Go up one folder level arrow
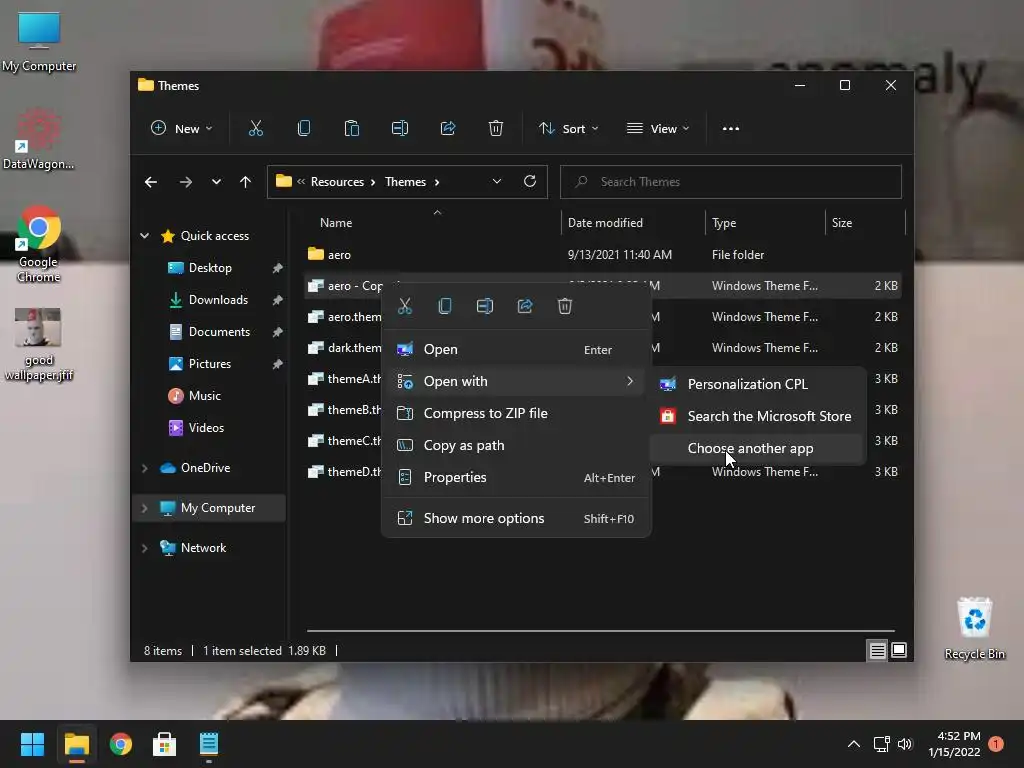Viewport: 1024px width, 768px height. pos(245,182)
